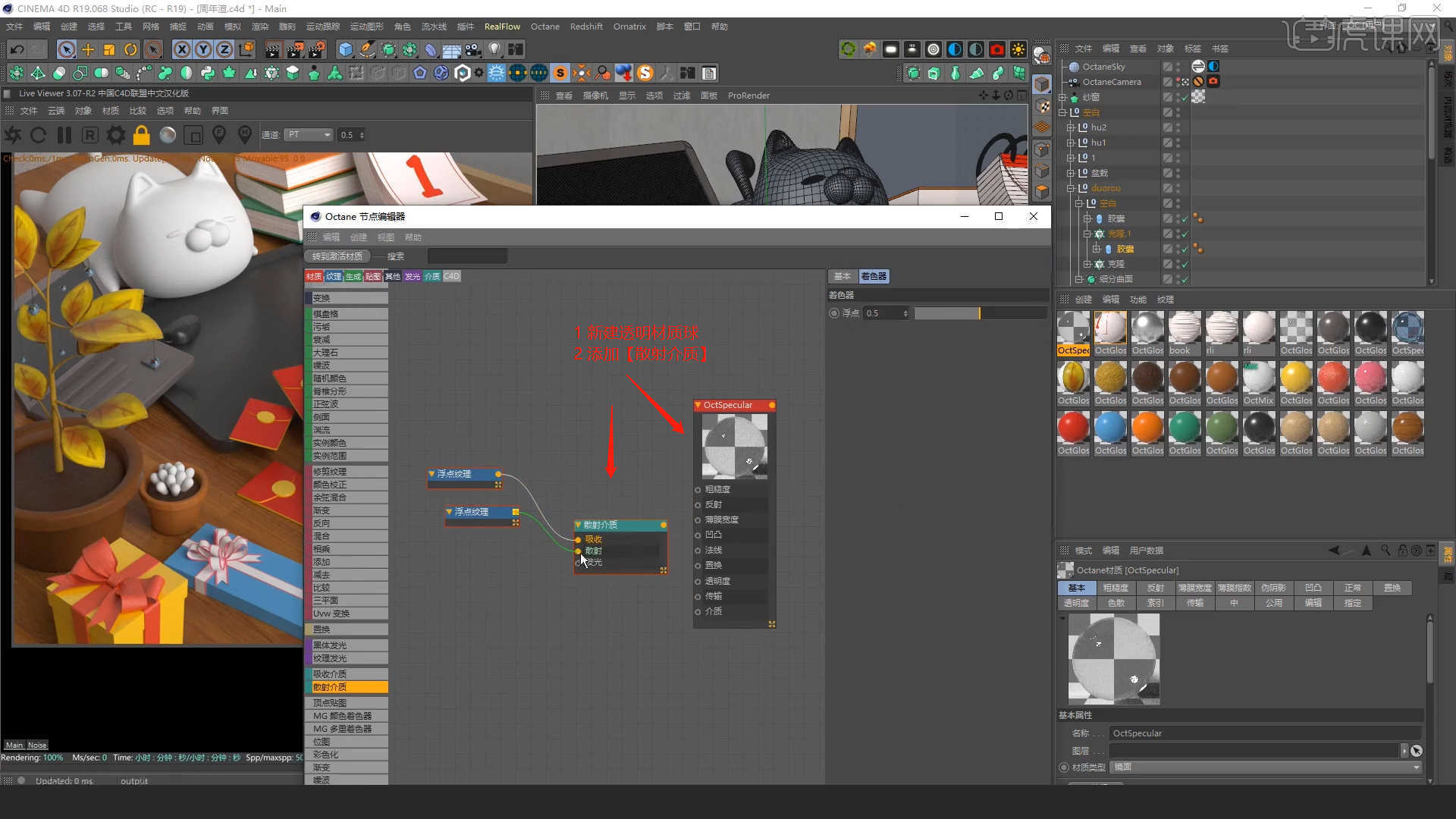This screenshot has width=1456, height=819.
Task: Click the render to picture viewer icon
Action: pos(294,50)
